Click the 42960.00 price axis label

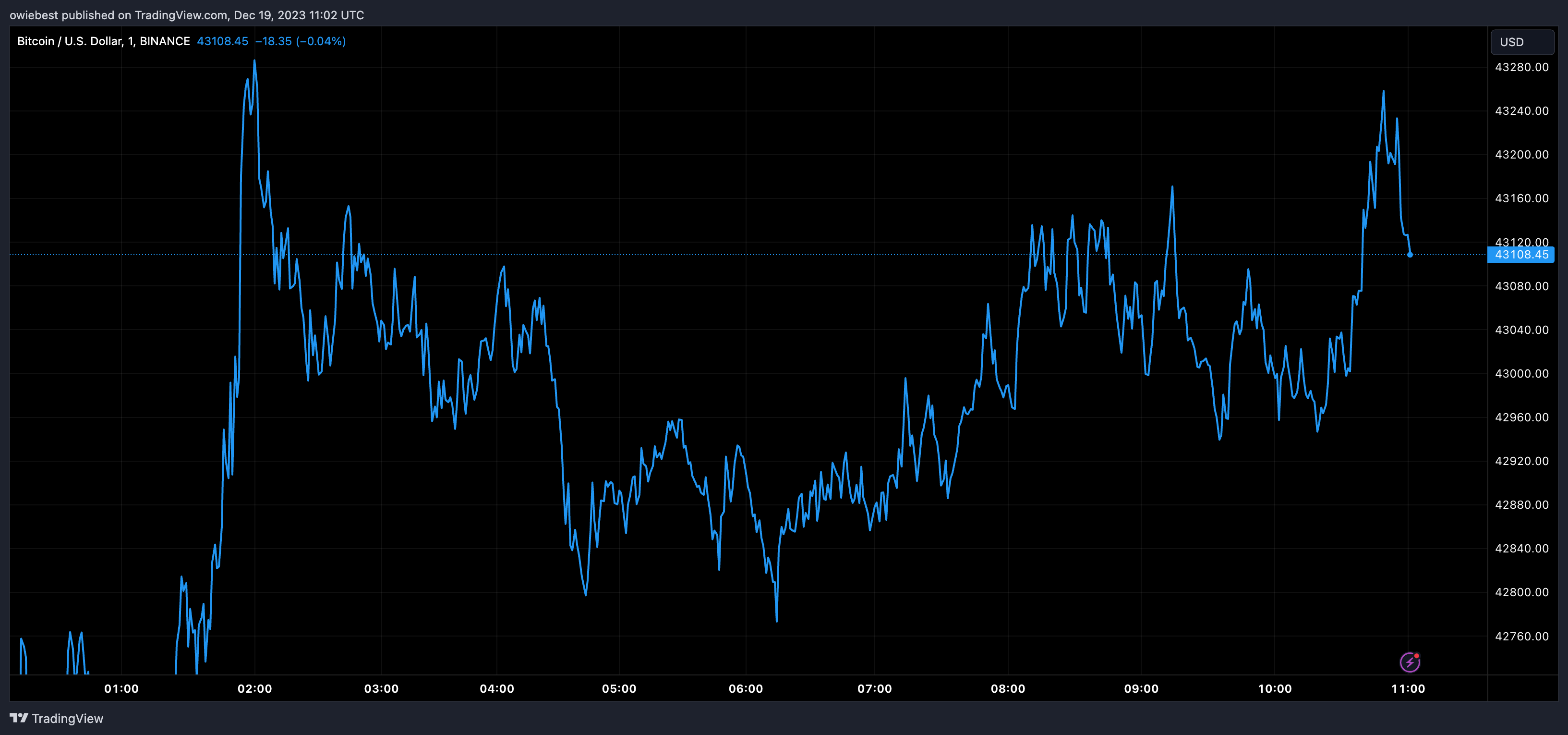(1522, 418)
